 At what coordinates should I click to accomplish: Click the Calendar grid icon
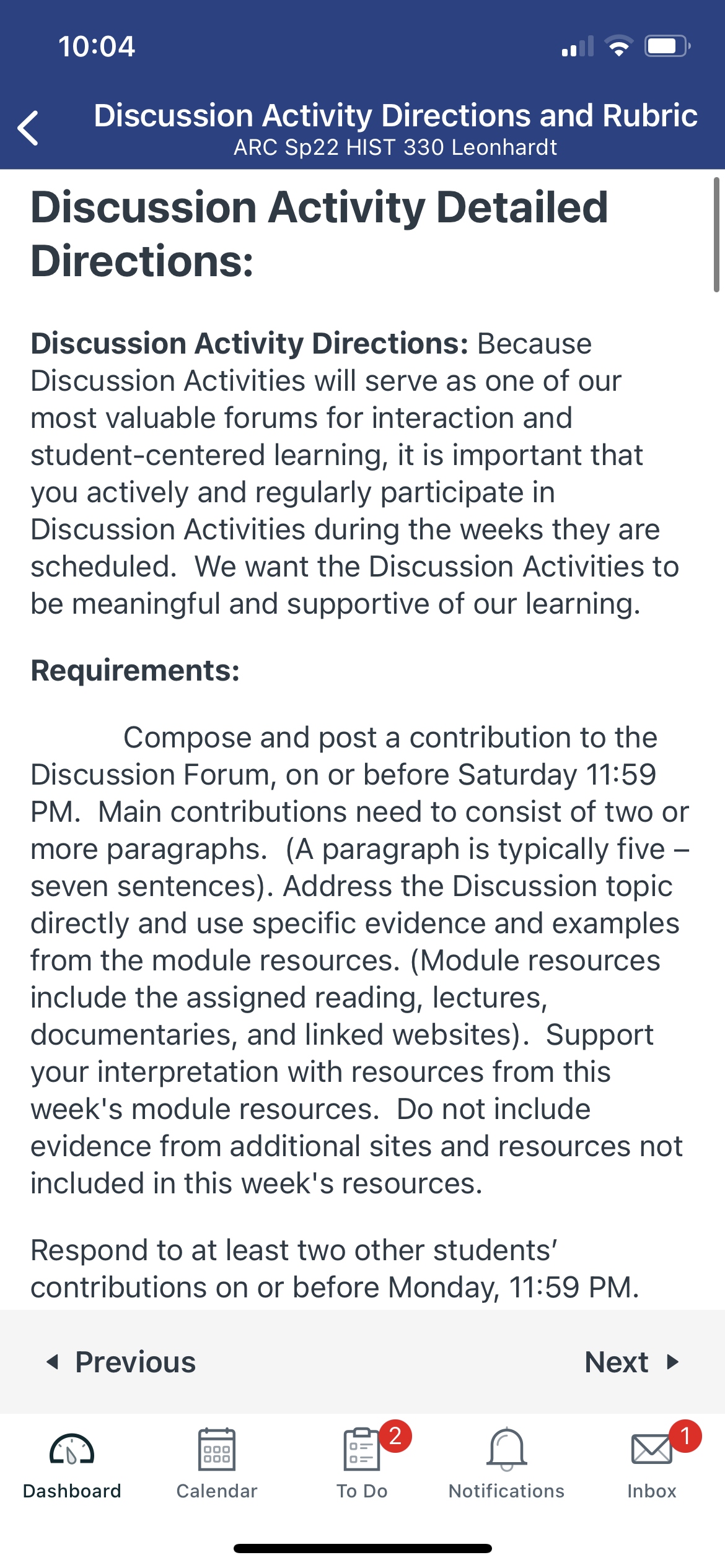[217, 1449]
